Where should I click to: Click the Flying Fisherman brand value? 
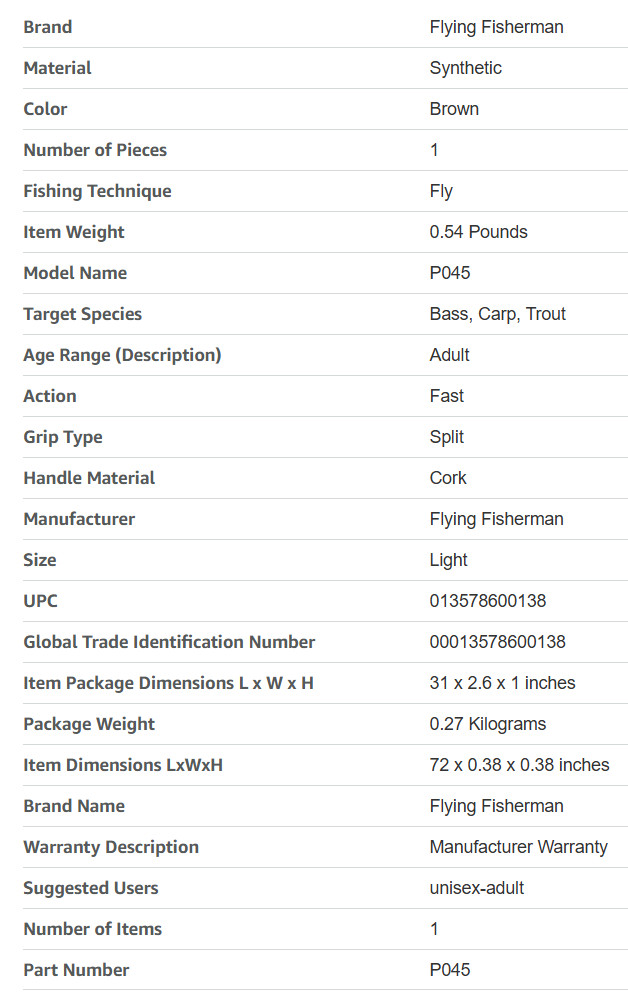pyautogui.click(x=496, y=27)
